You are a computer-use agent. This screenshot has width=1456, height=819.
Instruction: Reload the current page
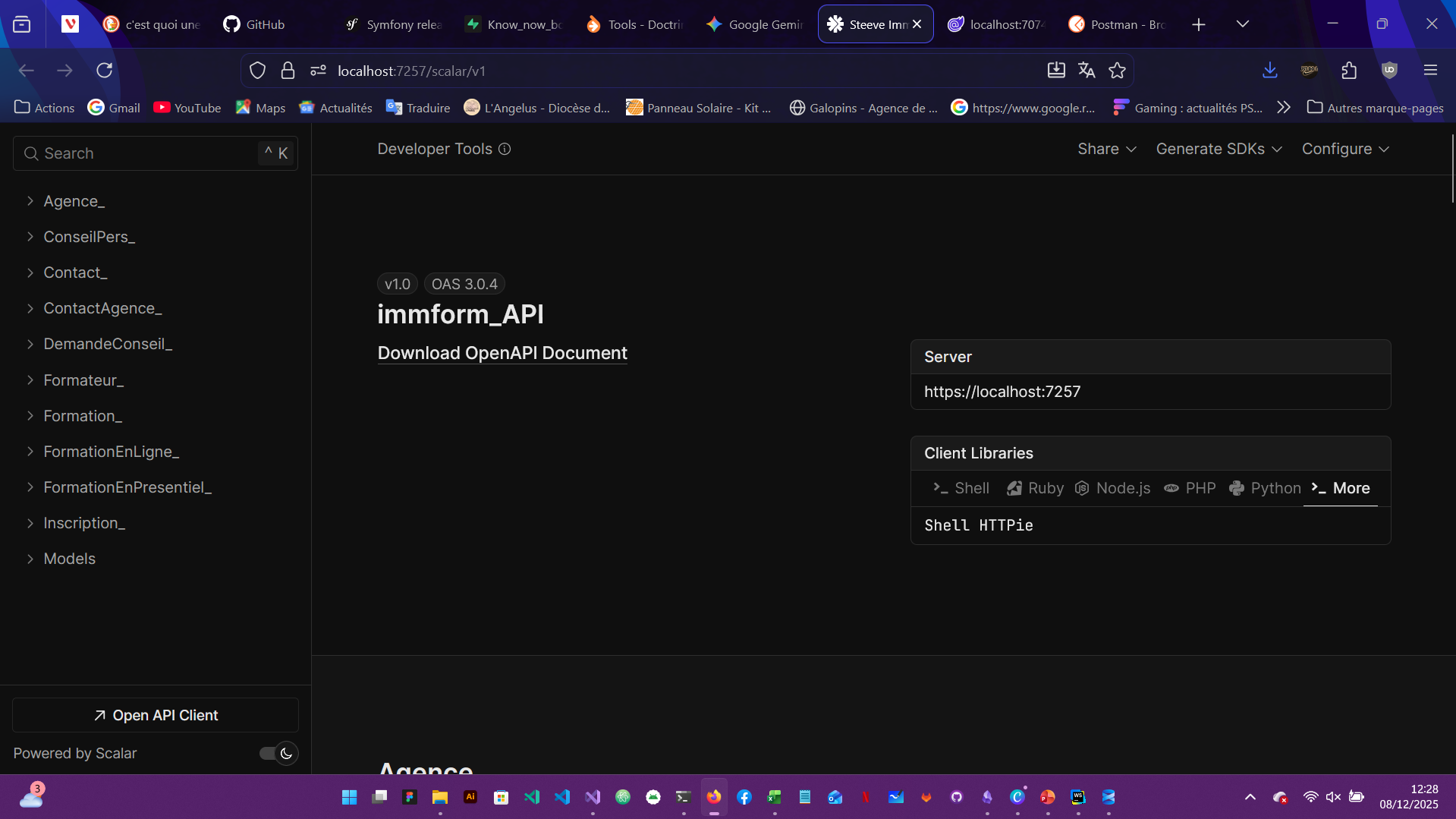105,71
